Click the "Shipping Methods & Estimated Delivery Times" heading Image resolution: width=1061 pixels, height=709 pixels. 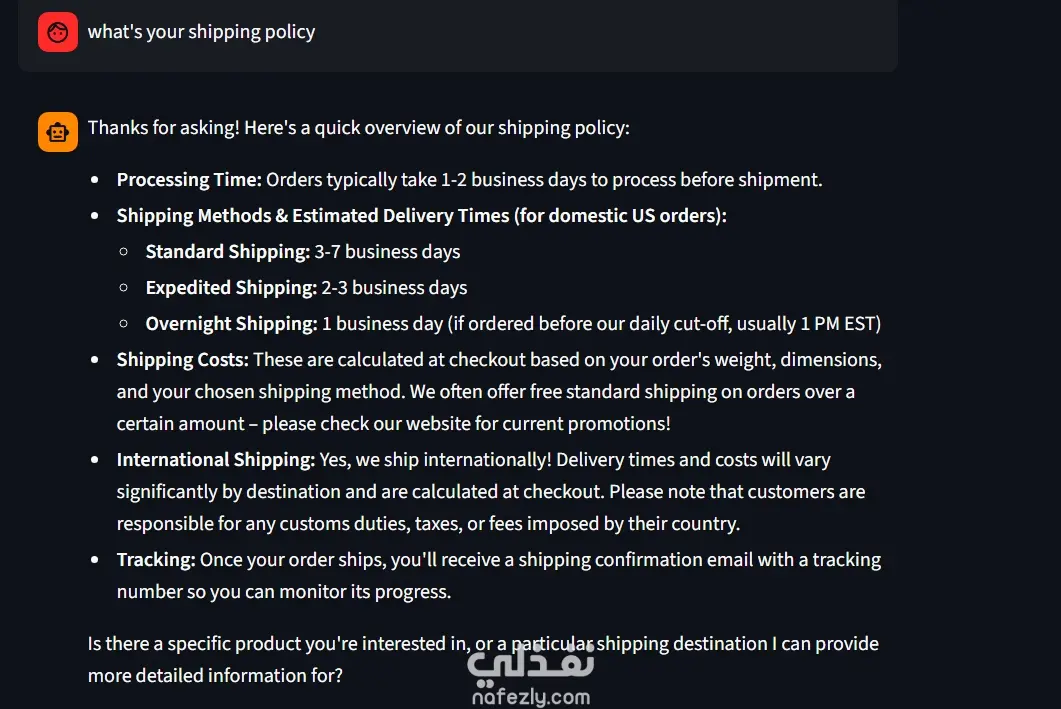click(421, 216)
